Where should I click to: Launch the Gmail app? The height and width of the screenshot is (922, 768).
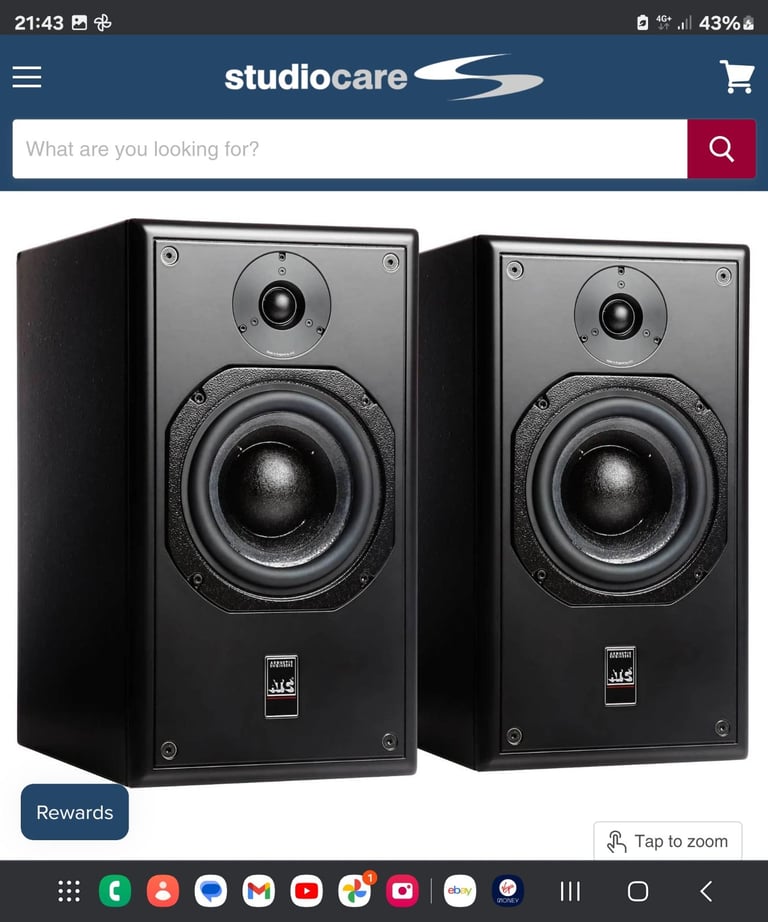coord(259,891)
